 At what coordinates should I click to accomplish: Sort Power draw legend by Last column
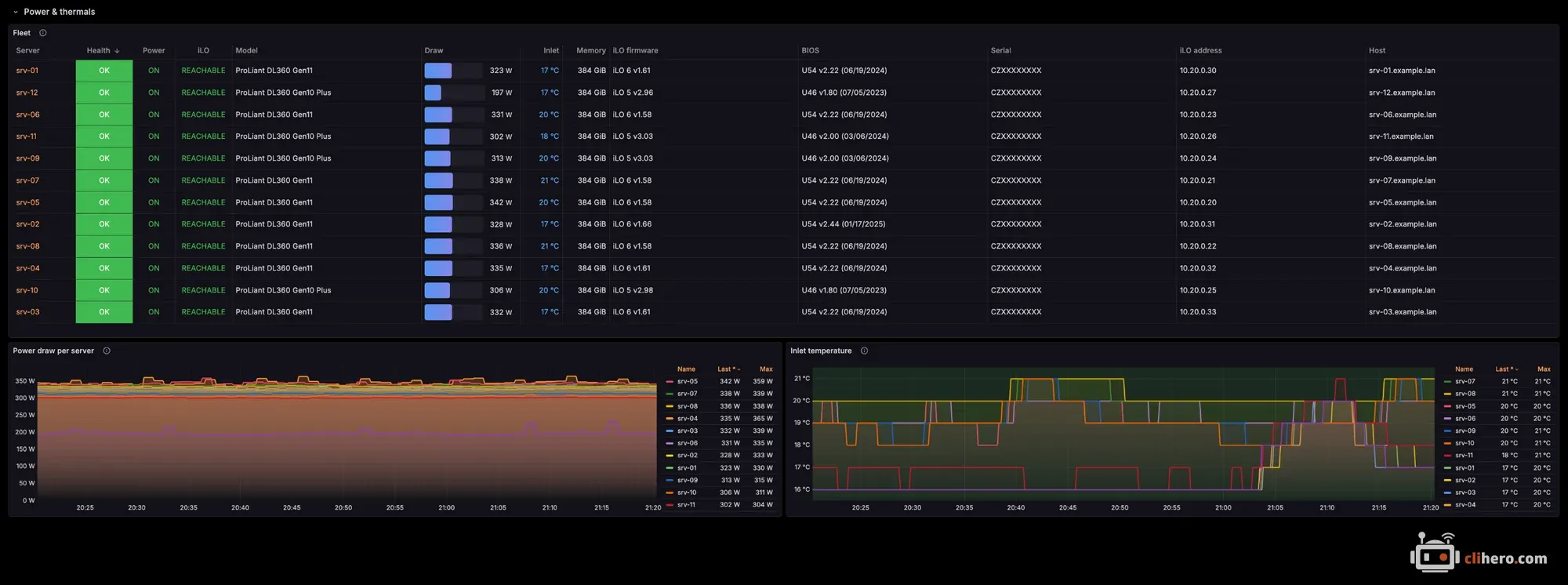pyautogui.click(x=728, y=369)
